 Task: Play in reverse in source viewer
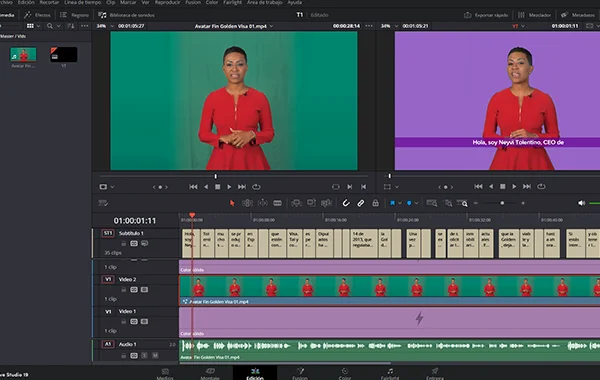(206, 187)
